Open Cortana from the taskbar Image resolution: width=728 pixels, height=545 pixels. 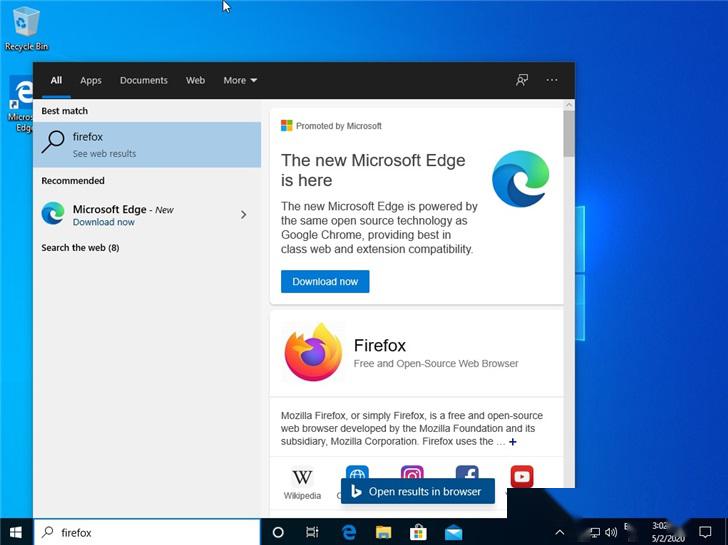278,532
